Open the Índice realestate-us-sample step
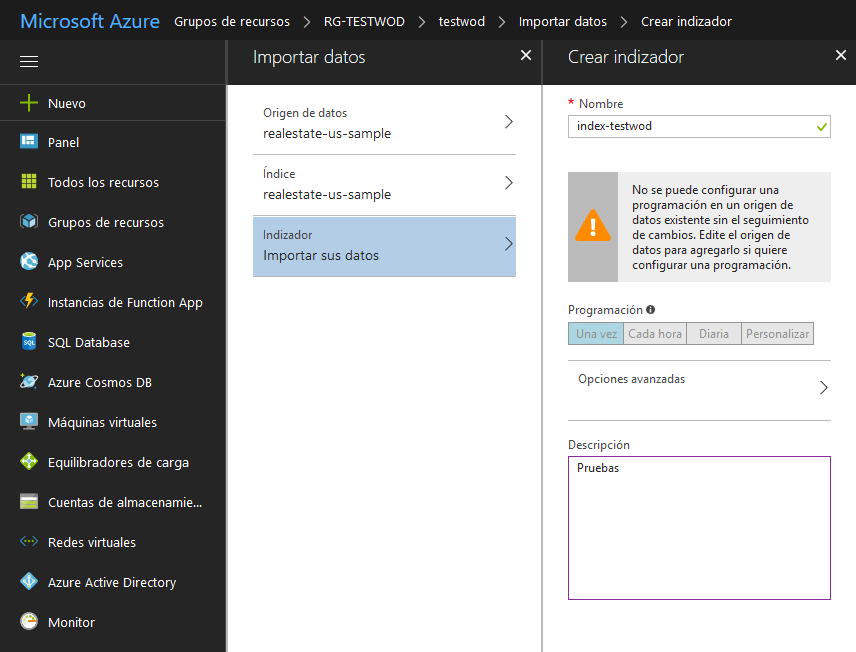Screen dimensions: 856x652 [x=384, y=184]
